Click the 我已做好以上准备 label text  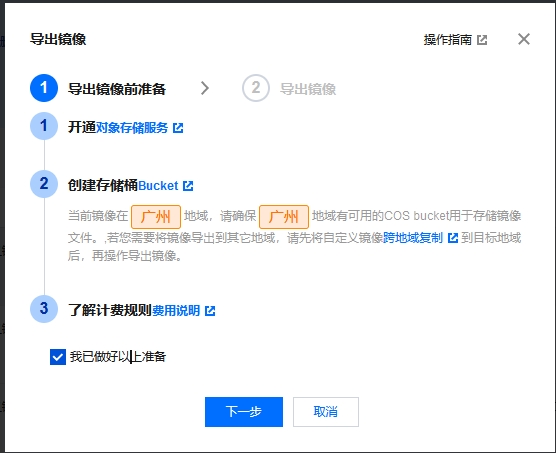[x=118, y=357]
